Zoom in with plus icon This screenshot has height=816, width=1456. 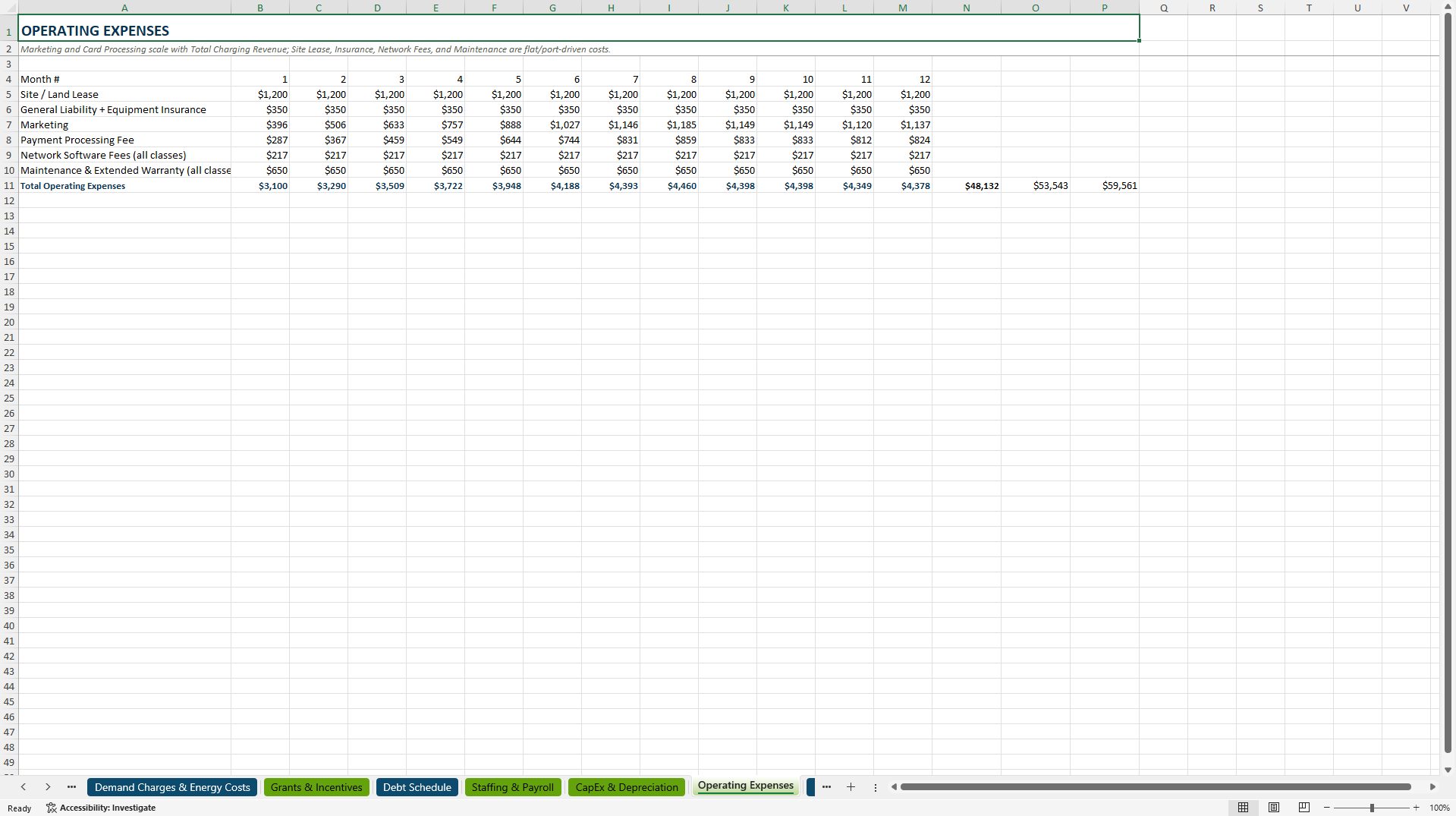point(1416,808)
